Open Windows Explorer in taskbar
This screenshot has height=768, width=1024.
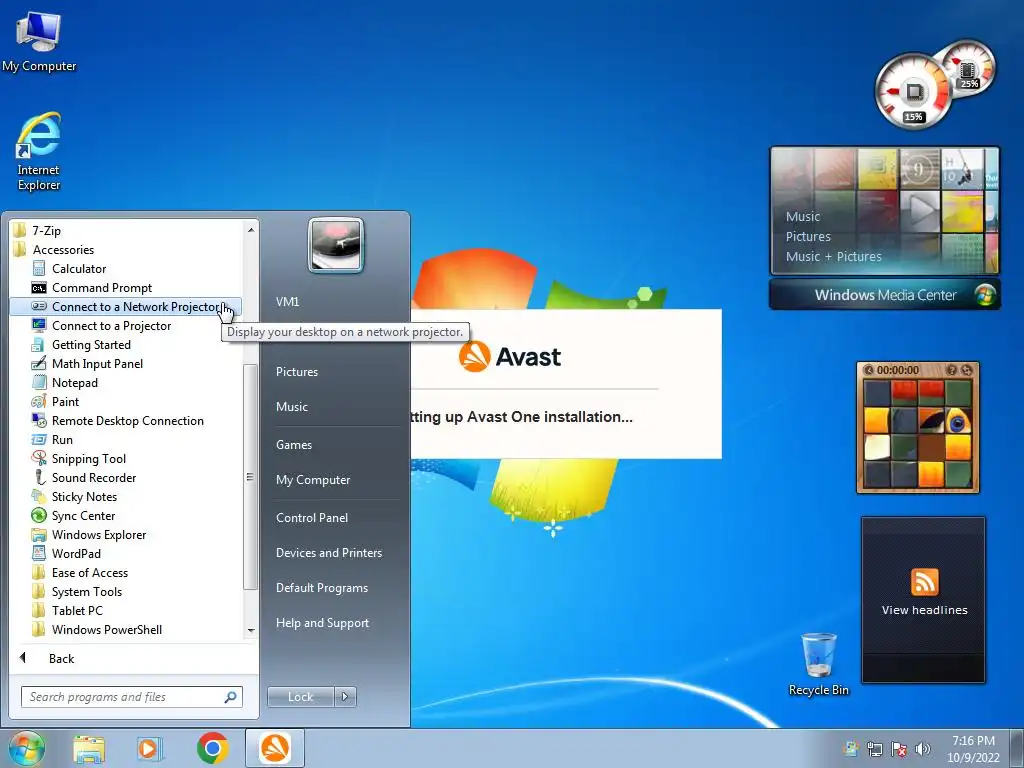89,748
